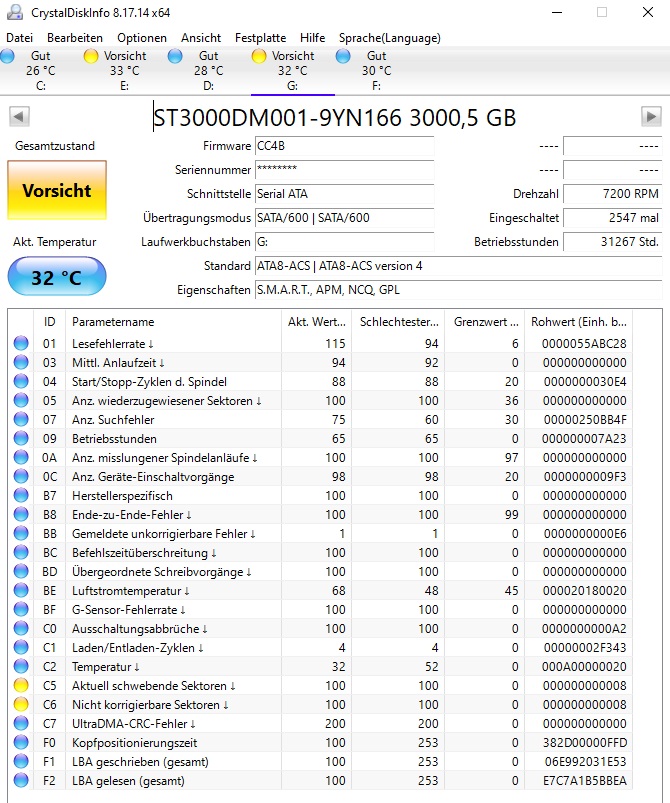
Task: Click status circle of G-Sensor-Fehlerrate row
Action: 21,609
